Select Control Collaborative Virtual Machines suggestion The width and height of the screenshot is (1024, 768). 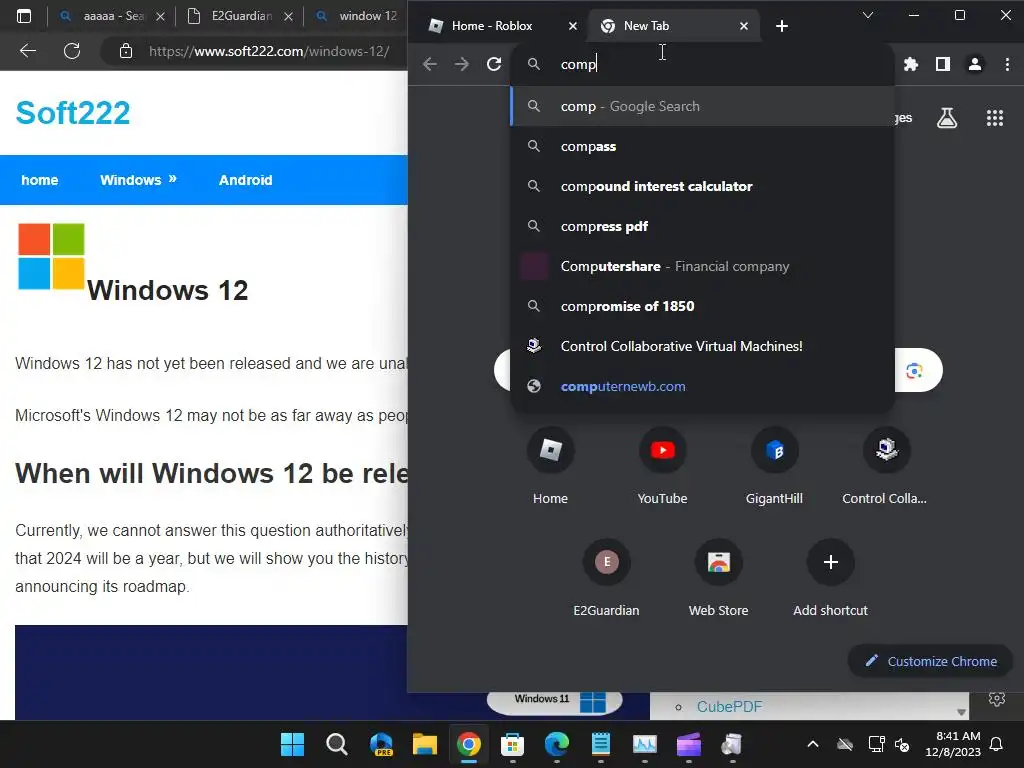(x=702, y=346)
